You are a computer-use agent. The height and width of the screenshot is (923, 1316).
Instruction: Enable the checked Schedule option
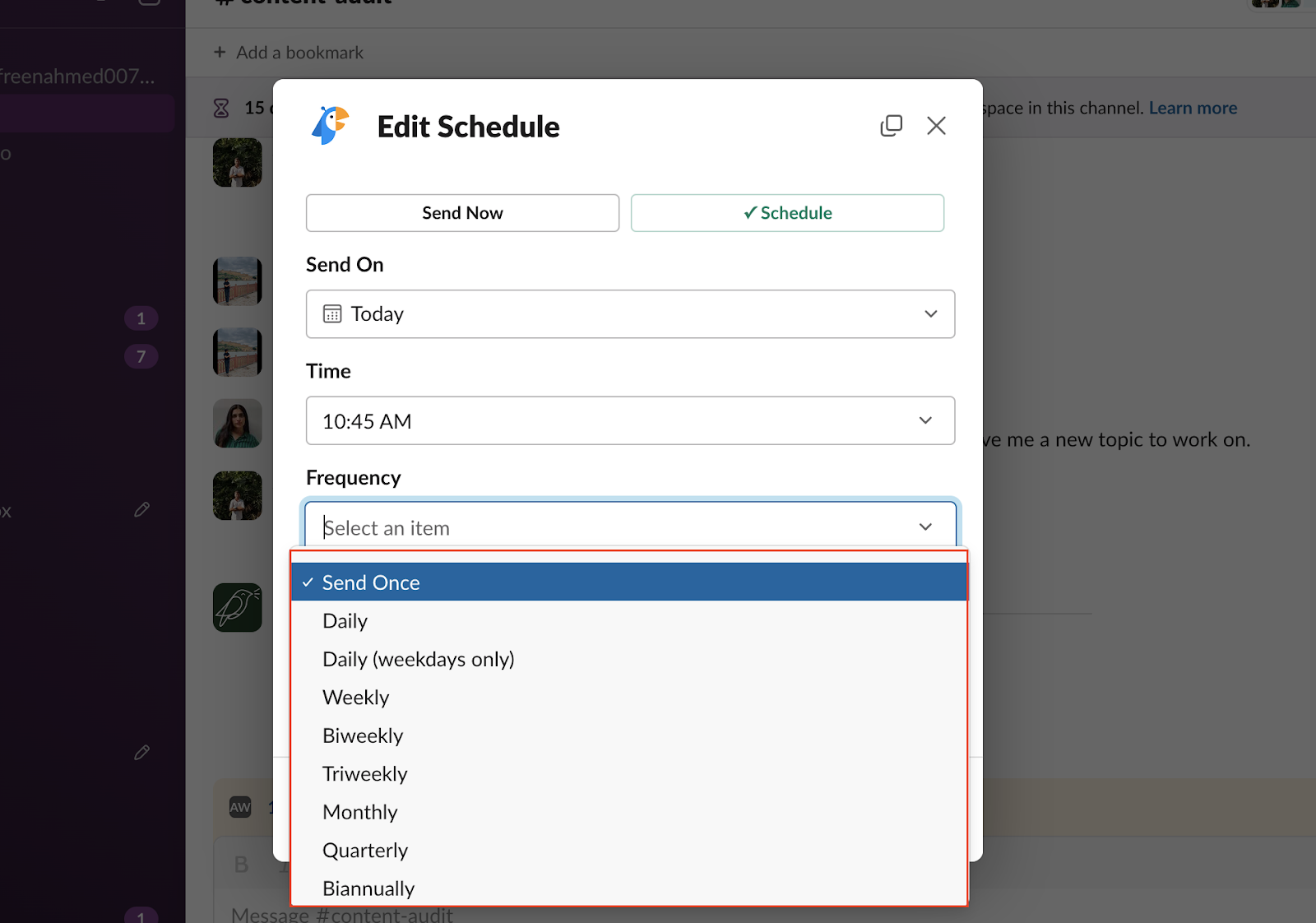coord(786,212)
